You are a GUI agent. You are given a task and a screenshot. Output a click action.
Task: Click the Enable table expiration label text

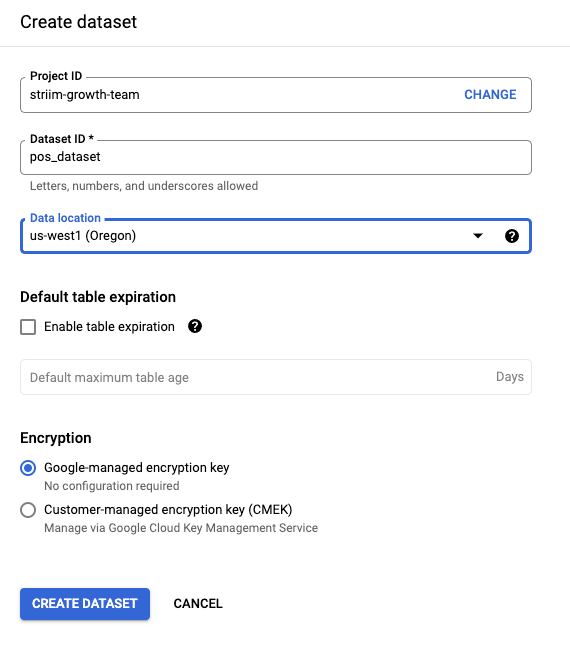tap(109, 327)
